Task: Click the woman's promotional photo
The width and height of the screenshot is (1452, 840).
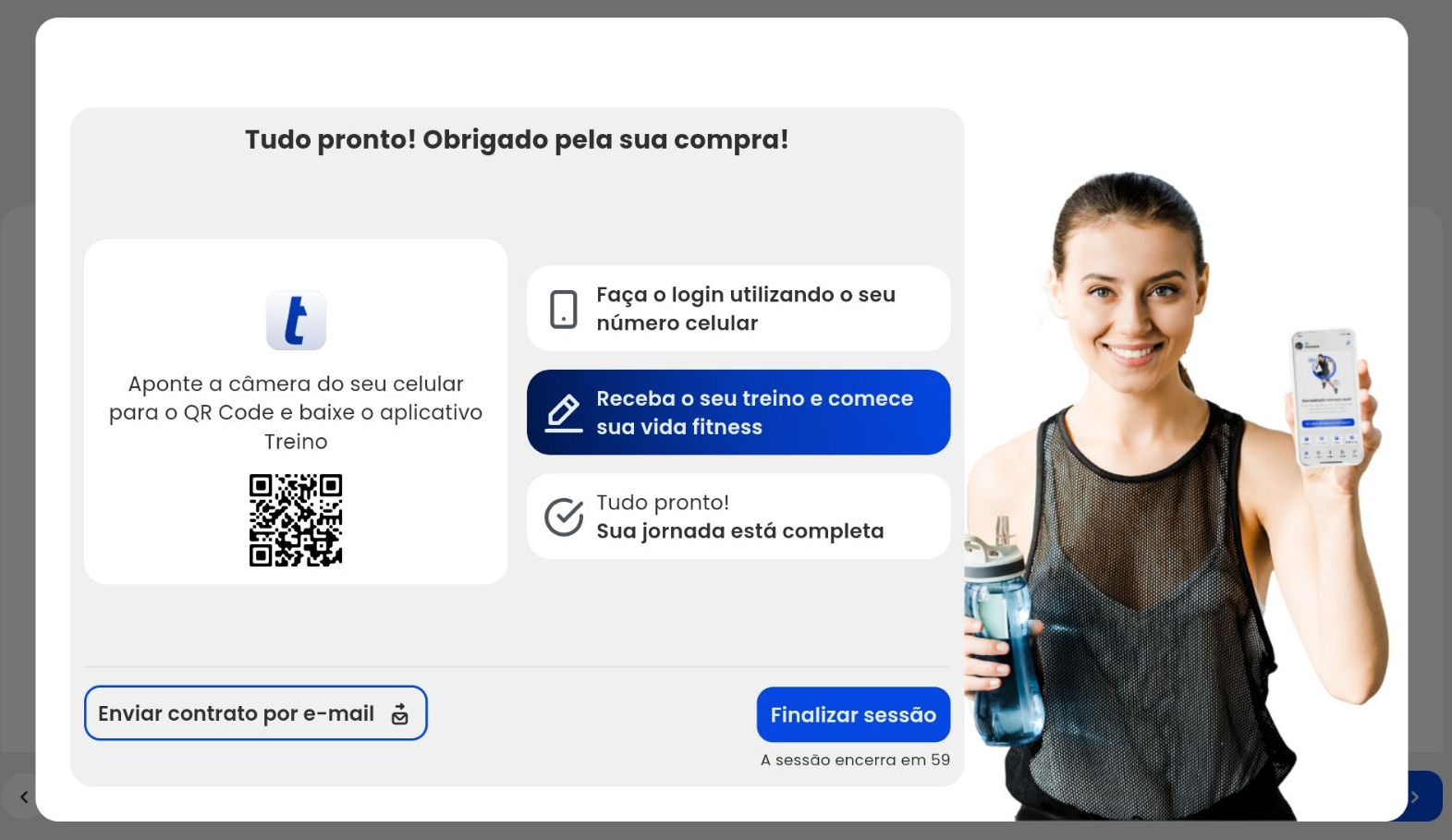Action: click(1174, 495)
